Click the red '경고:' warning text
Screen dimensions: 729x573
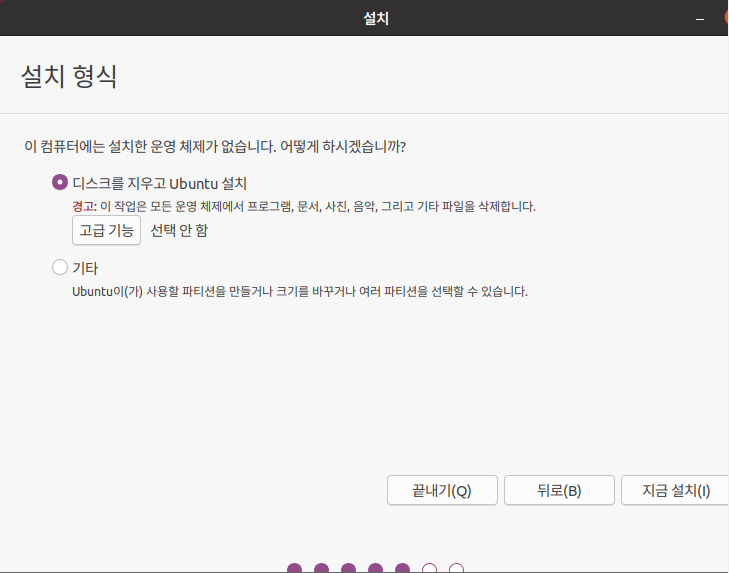coord(85,206)
